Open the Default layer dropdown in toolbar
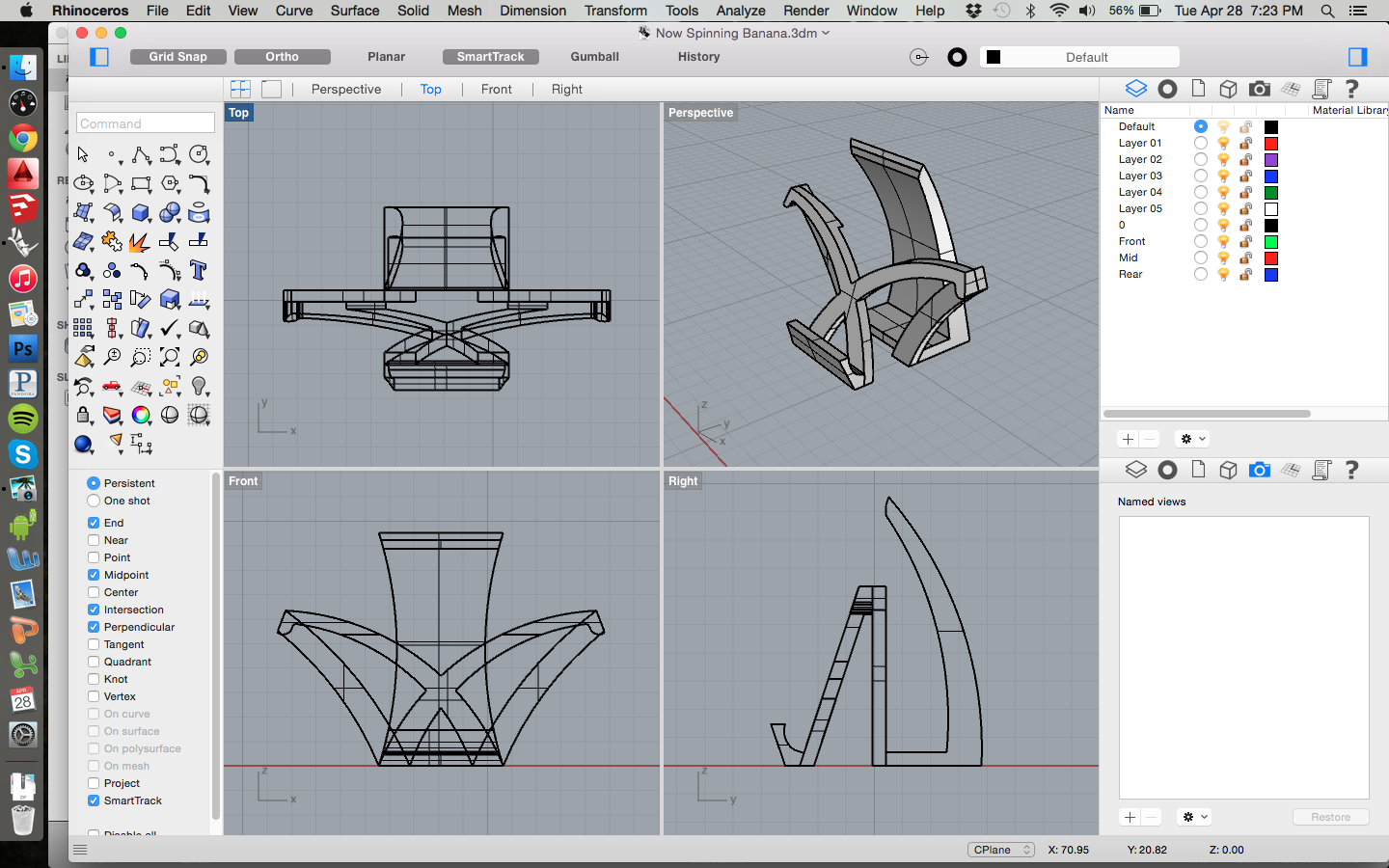This screenshot has height=868, width=1389. [1079, 57]
